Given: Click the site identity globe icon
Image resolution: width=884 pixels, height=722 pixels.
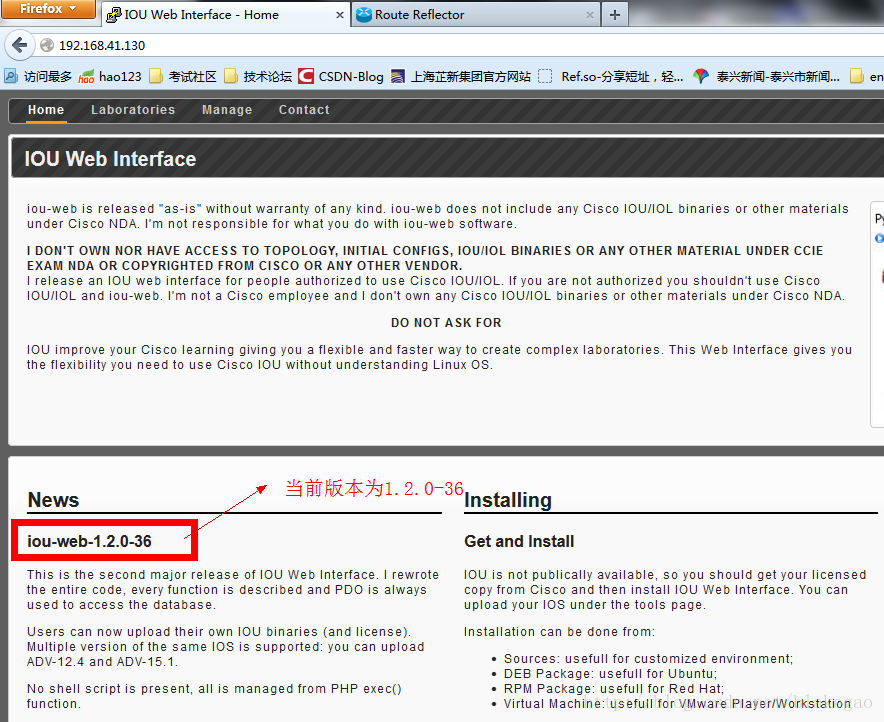Looking at the screenshot, I should [47, 45].
